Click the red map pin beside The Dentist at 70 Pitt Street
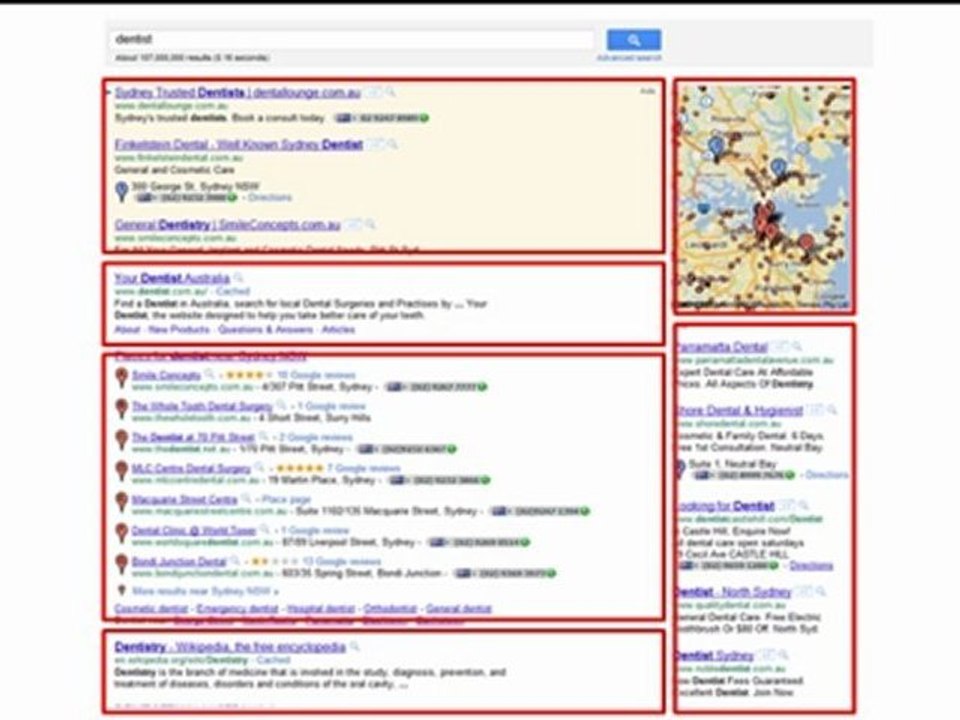The height and width of the screenshot is (720, 960). coord(122,440)
